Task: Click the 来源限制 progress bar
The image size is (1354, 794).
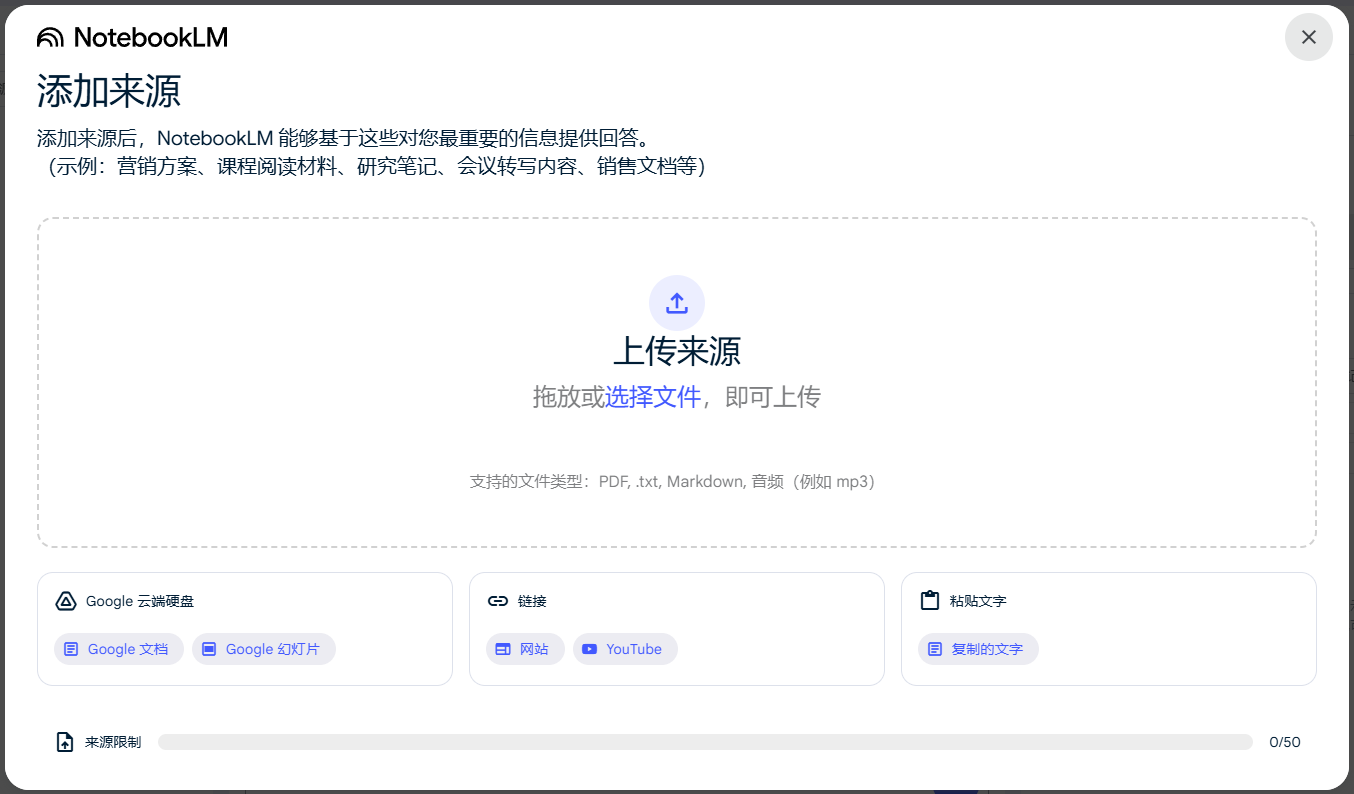Action: coord(707,741)
